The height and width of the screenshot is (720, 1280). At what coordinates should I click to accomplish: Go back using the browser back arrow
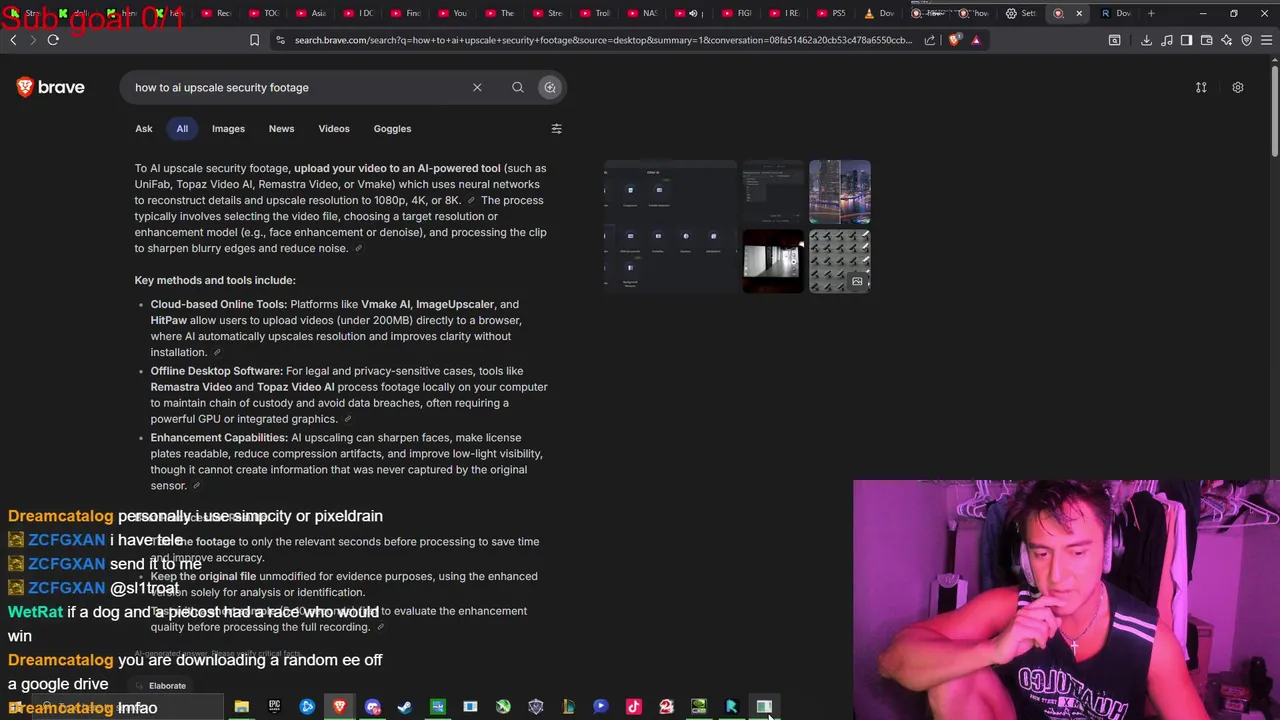click(13, 40)
